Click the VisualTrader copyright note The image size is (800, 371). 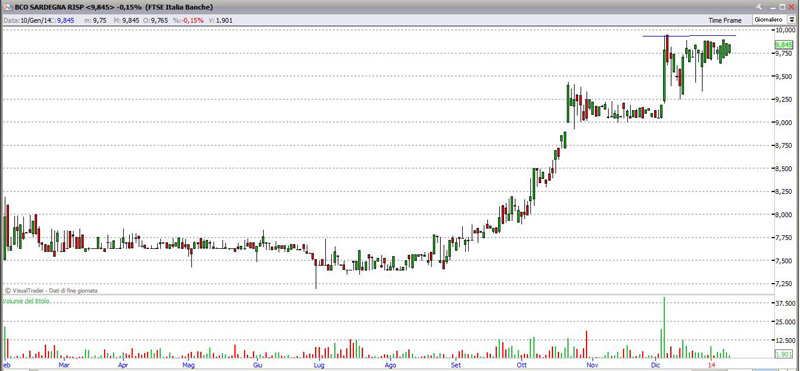pos(51,290)
